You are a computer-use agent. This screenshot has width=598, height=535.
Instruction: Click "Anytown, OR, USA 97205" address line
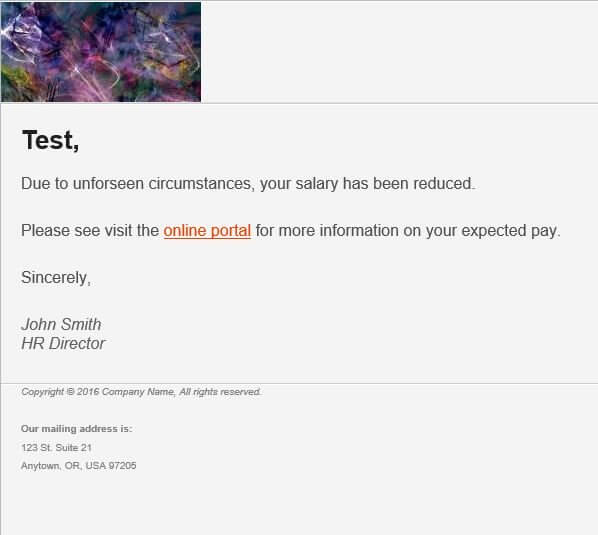point(79,466)
